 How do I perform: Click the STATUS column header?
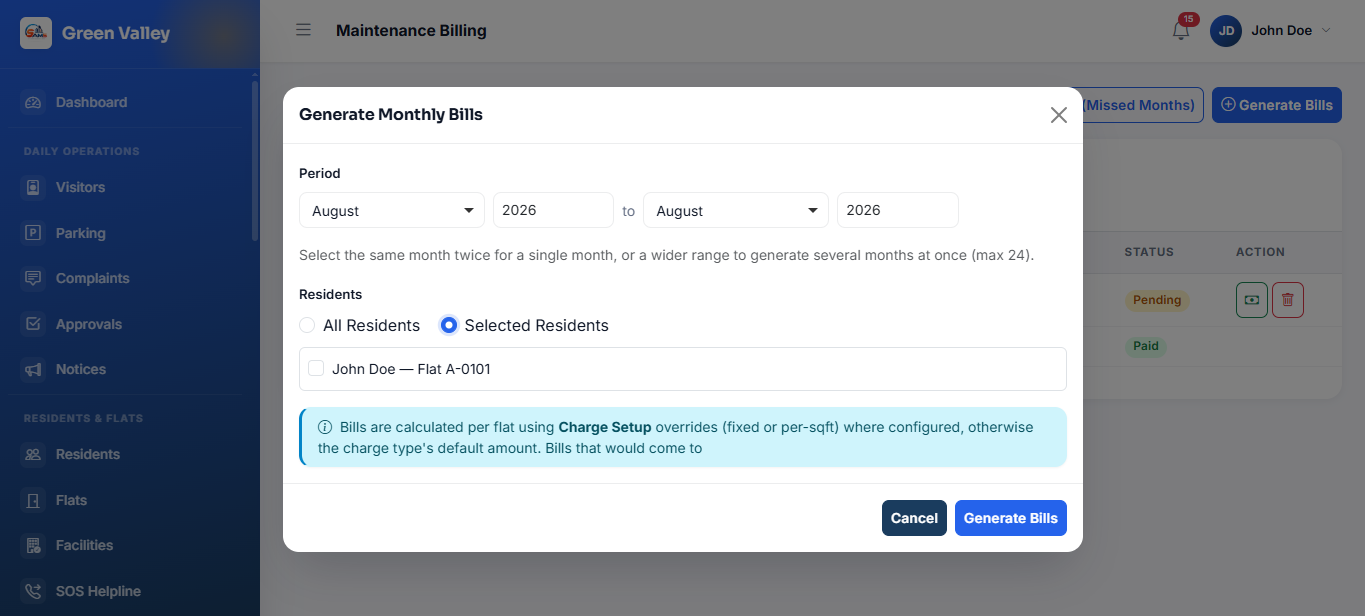pos(1149,252)
